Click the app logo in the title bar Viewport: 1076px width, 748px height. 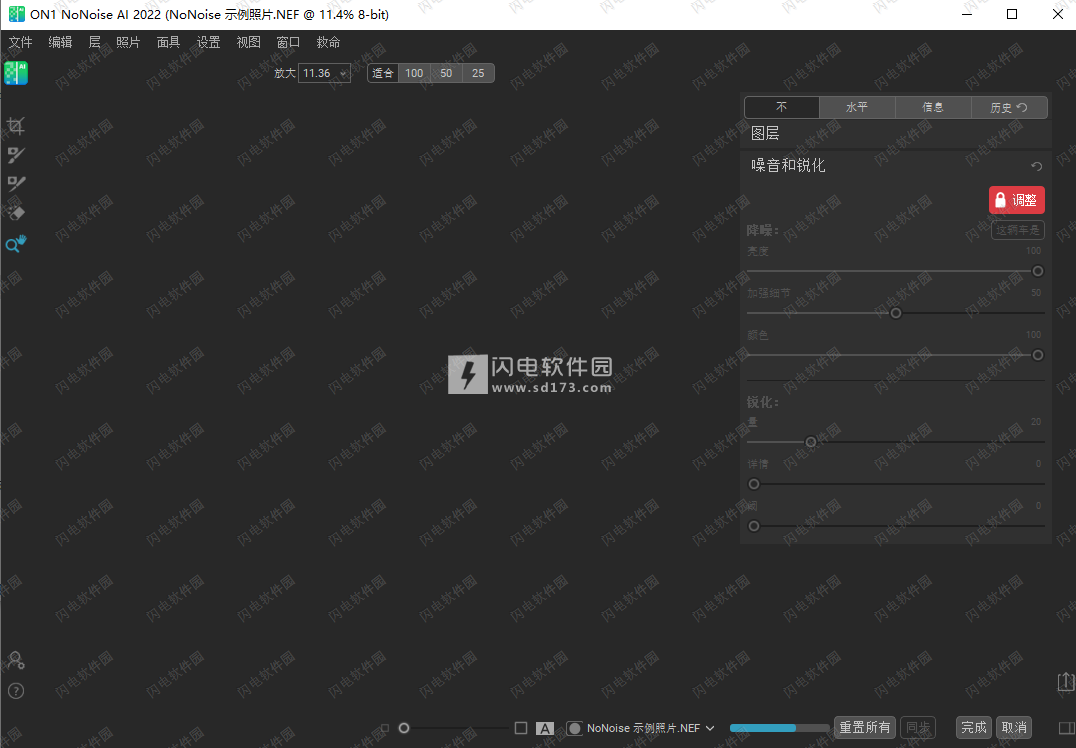coord(16,14)
